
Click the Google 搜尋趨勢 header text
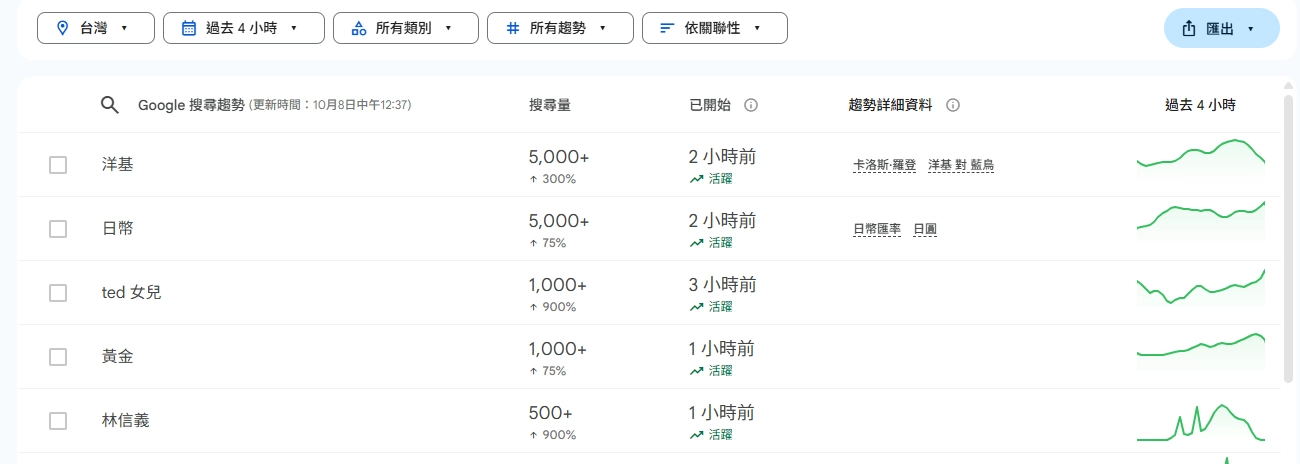[191, 105]
